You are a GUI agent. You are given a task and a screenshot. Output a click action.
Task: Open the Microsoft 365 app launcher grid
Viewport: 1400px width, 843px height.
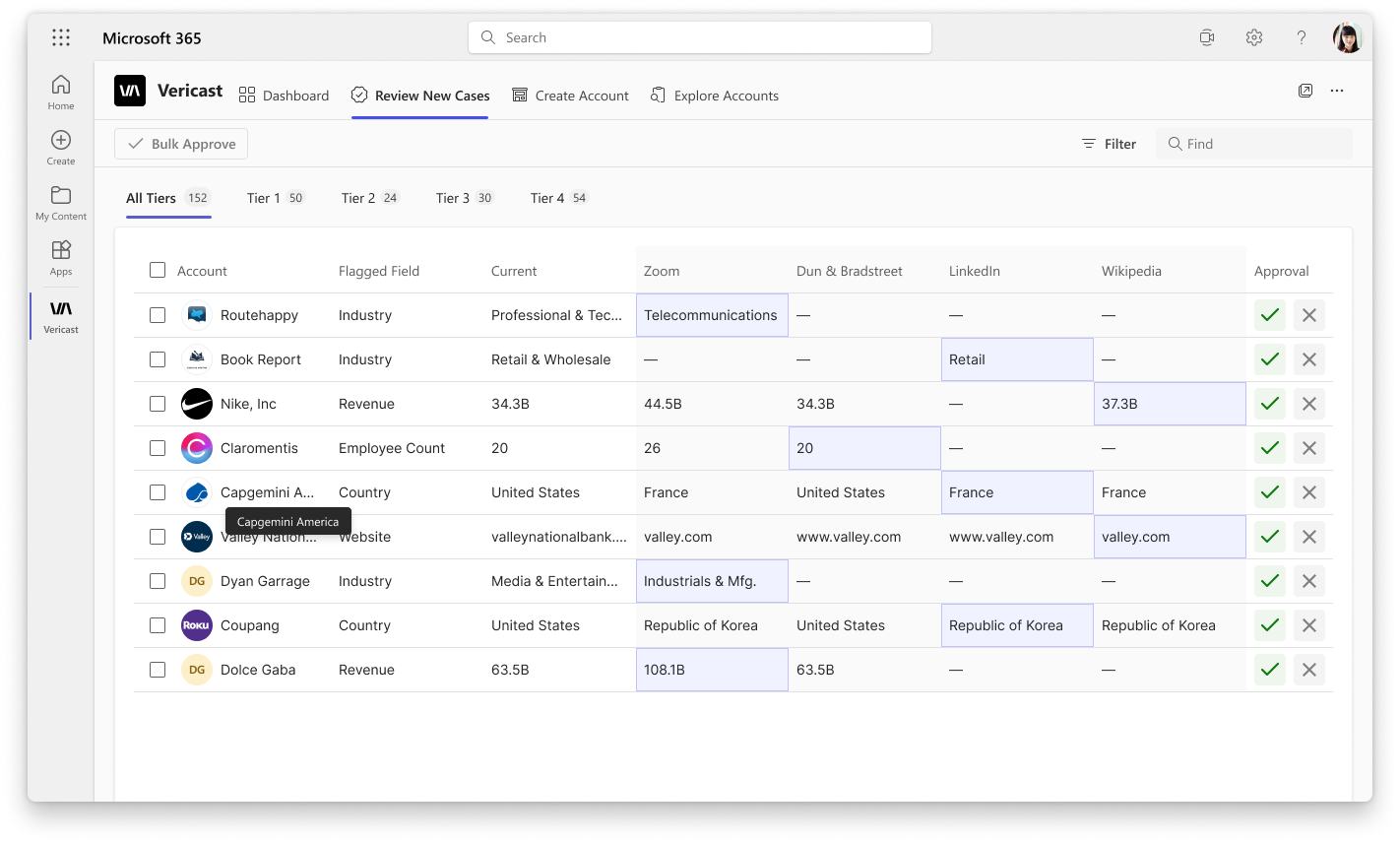[61, 37]
